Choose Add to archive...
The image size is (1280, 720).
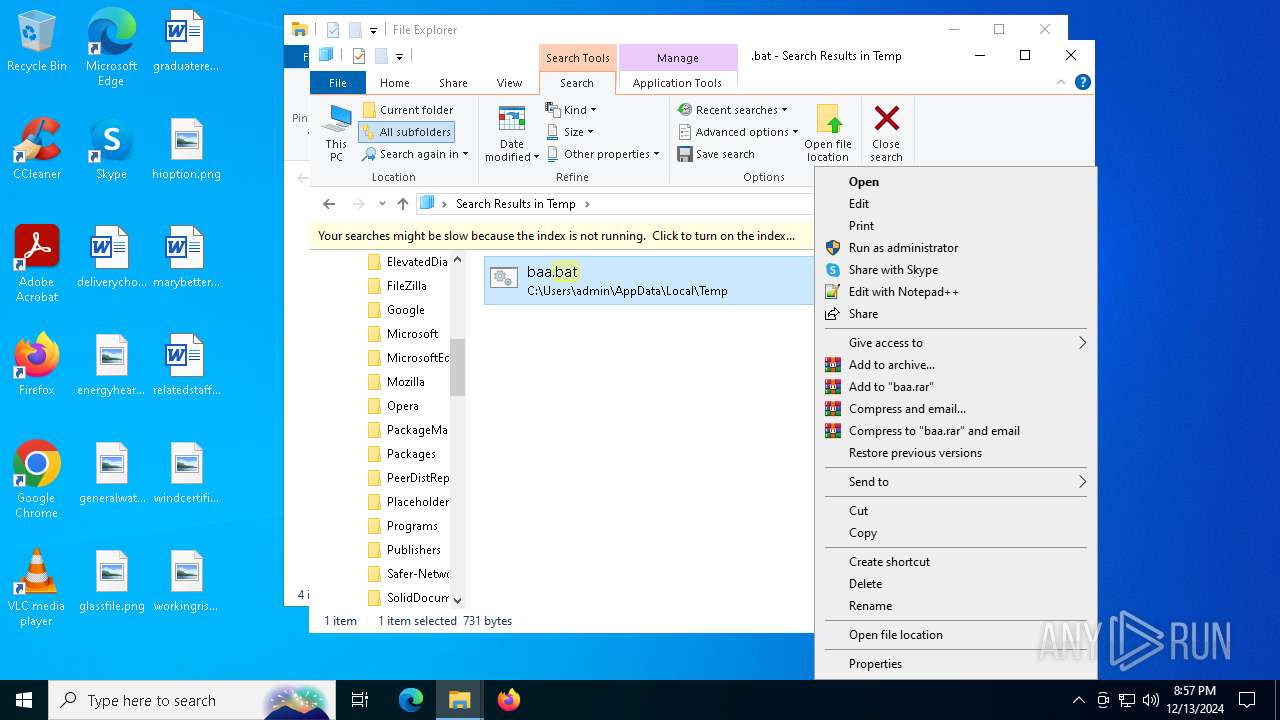pyautogui.click(x=955, y=365)
